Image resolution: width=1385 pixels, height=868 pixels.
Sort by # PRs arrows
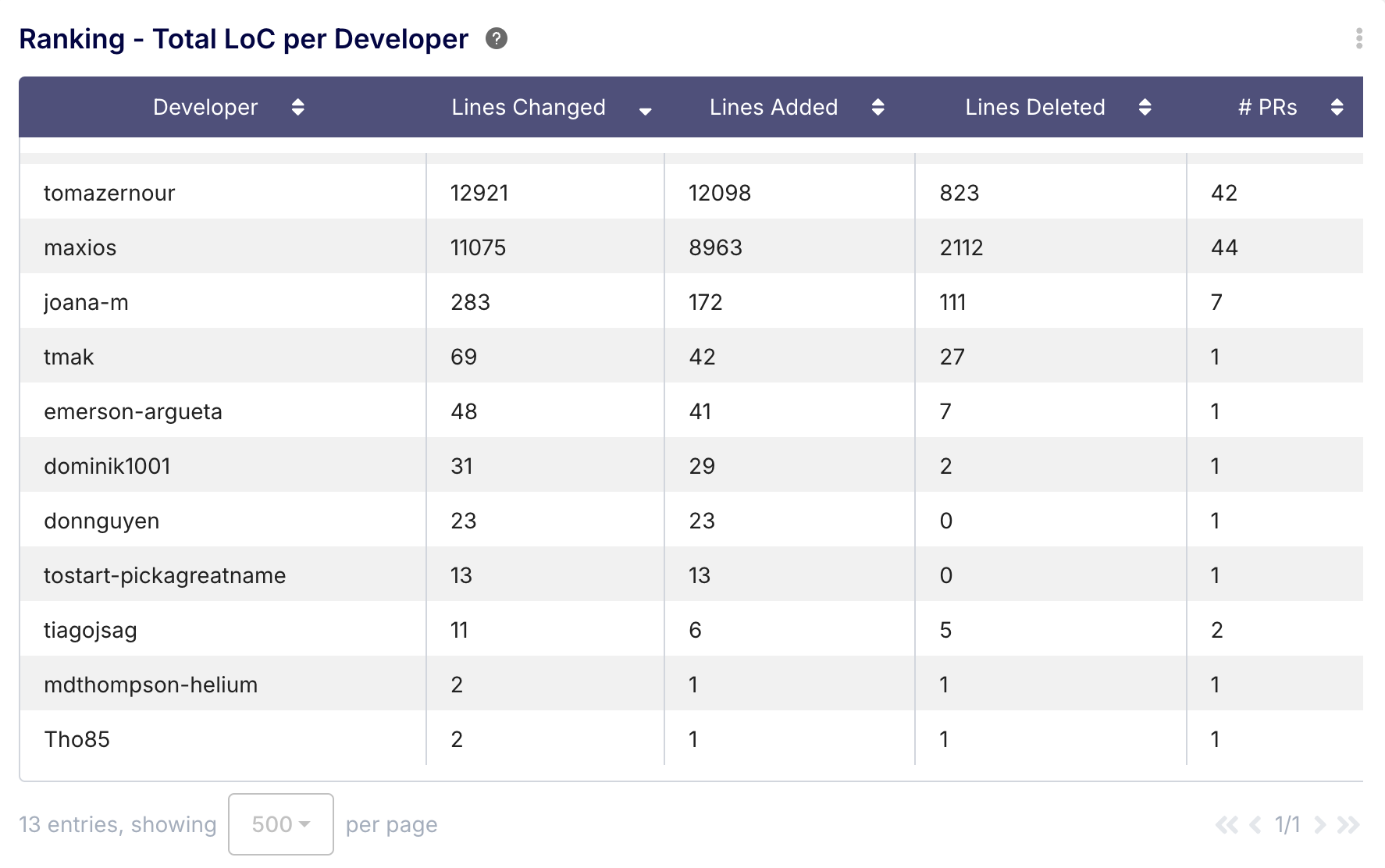pyautogui.click(x=1337, y=107)
